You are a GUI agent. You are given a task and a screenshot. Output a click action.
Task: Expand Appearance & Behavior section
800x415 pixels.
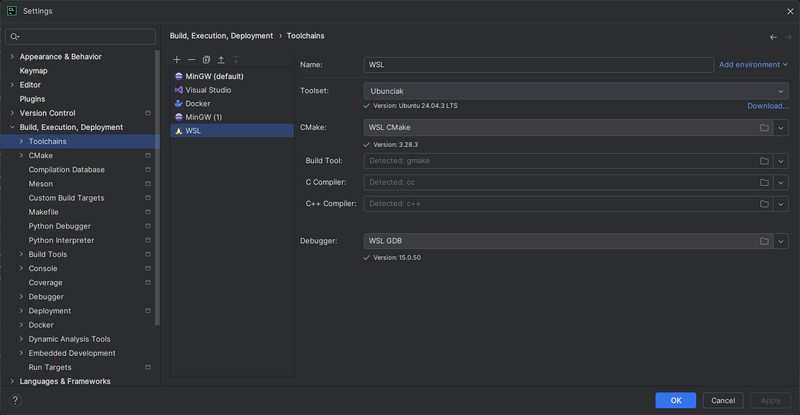[x=12, y=57]
